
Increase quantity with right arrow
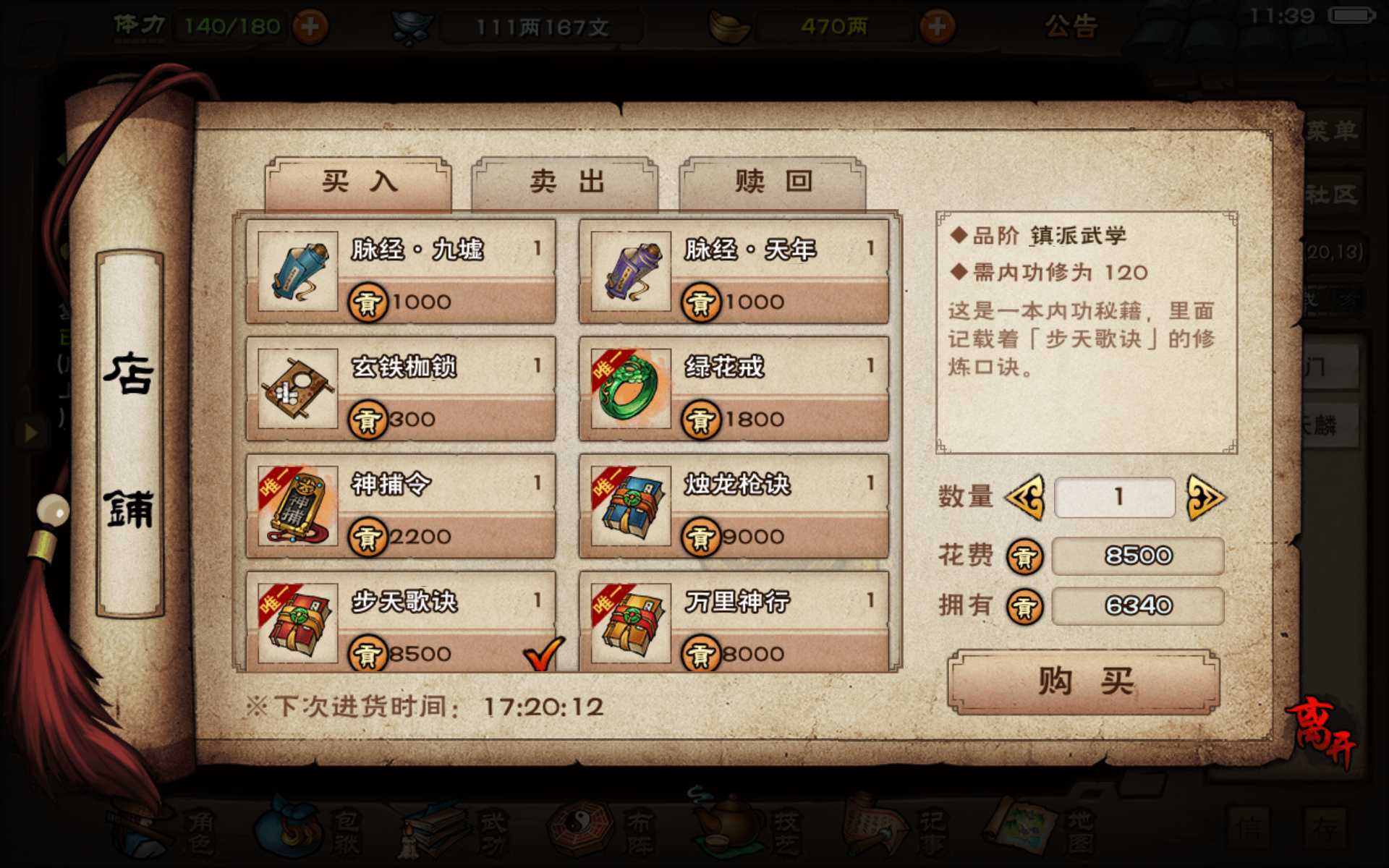click(x=1206, y=497)
